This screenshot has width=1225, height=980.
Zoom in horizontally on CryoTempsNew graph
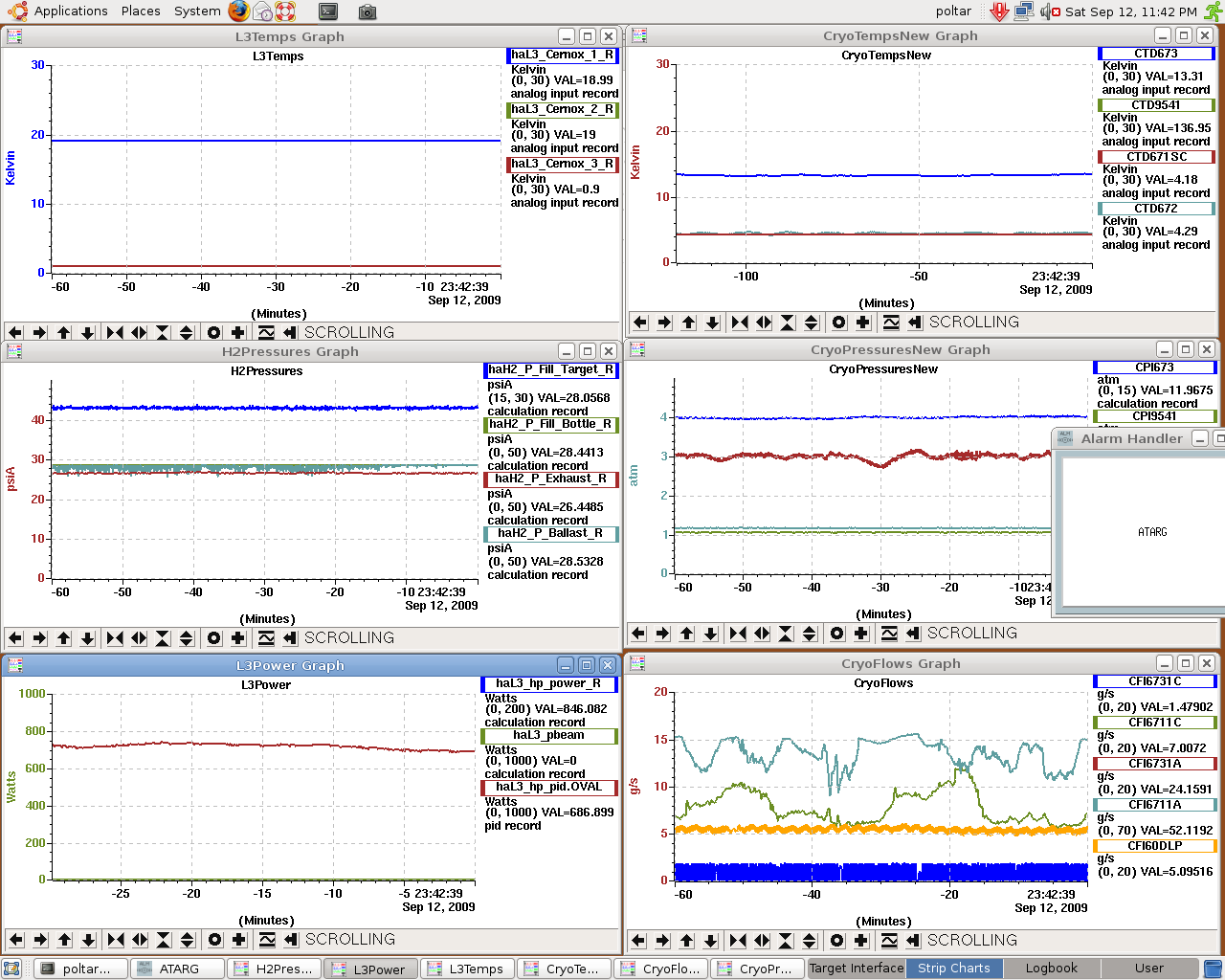[x=740, y=323]
